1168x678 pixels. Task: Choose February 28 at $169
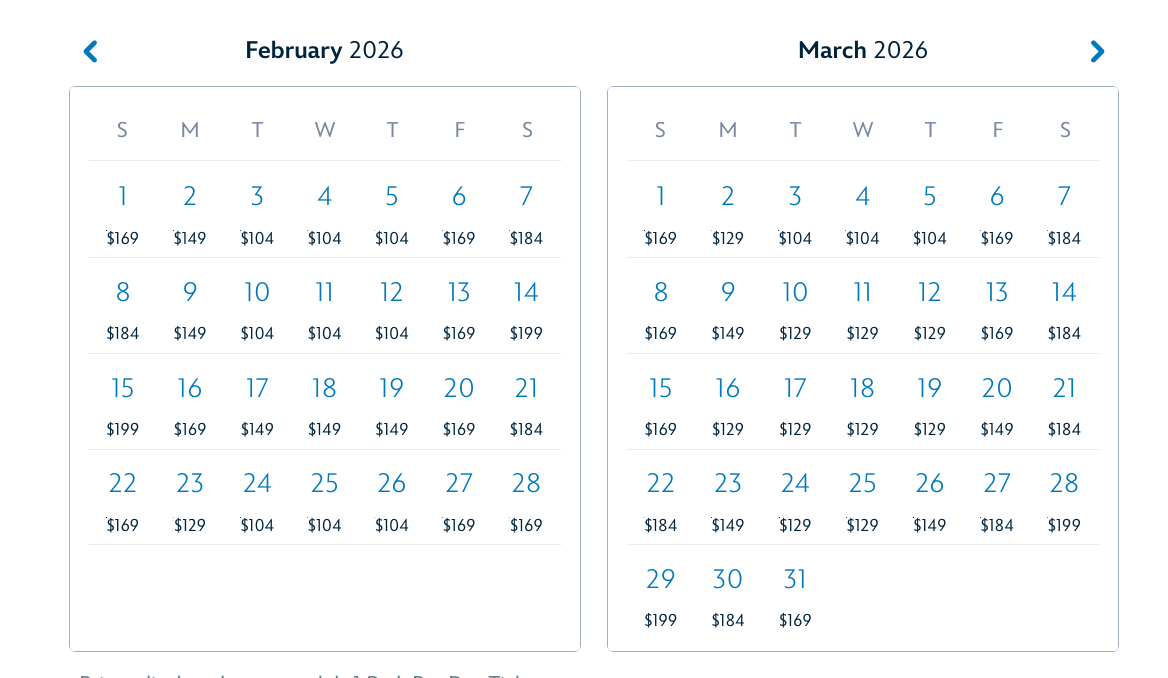526,498
